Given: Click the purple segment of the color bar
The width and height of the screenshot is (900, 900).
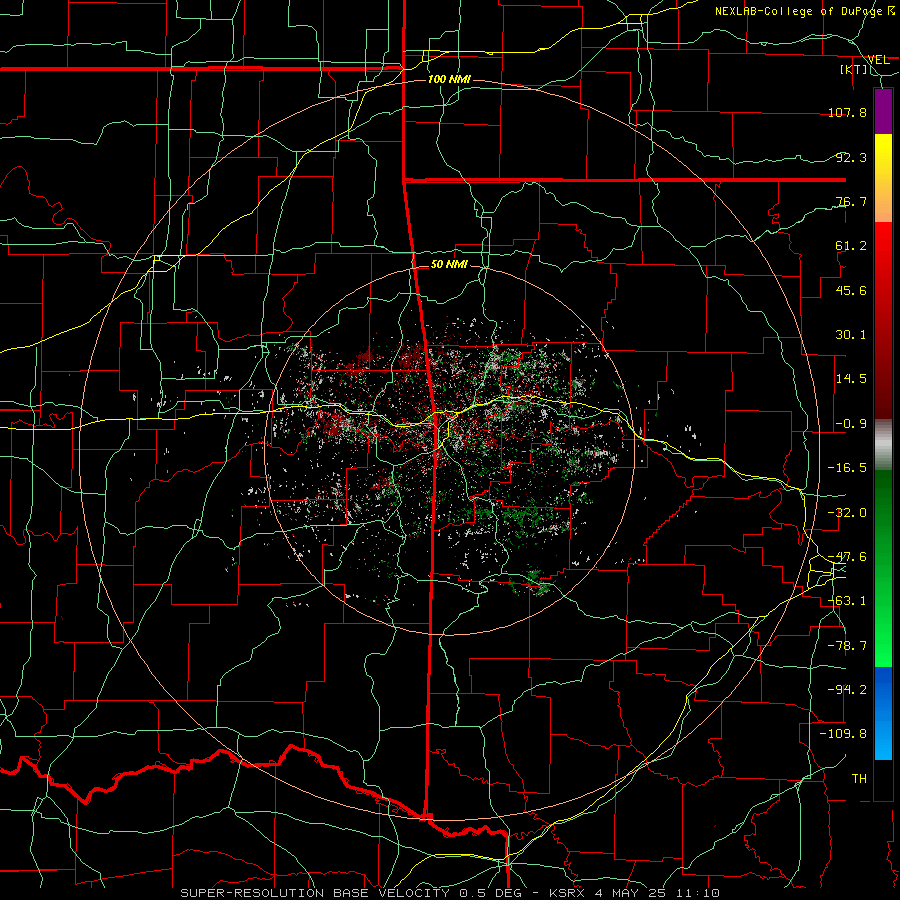Looking at the screenshot, I should [883, 111].
